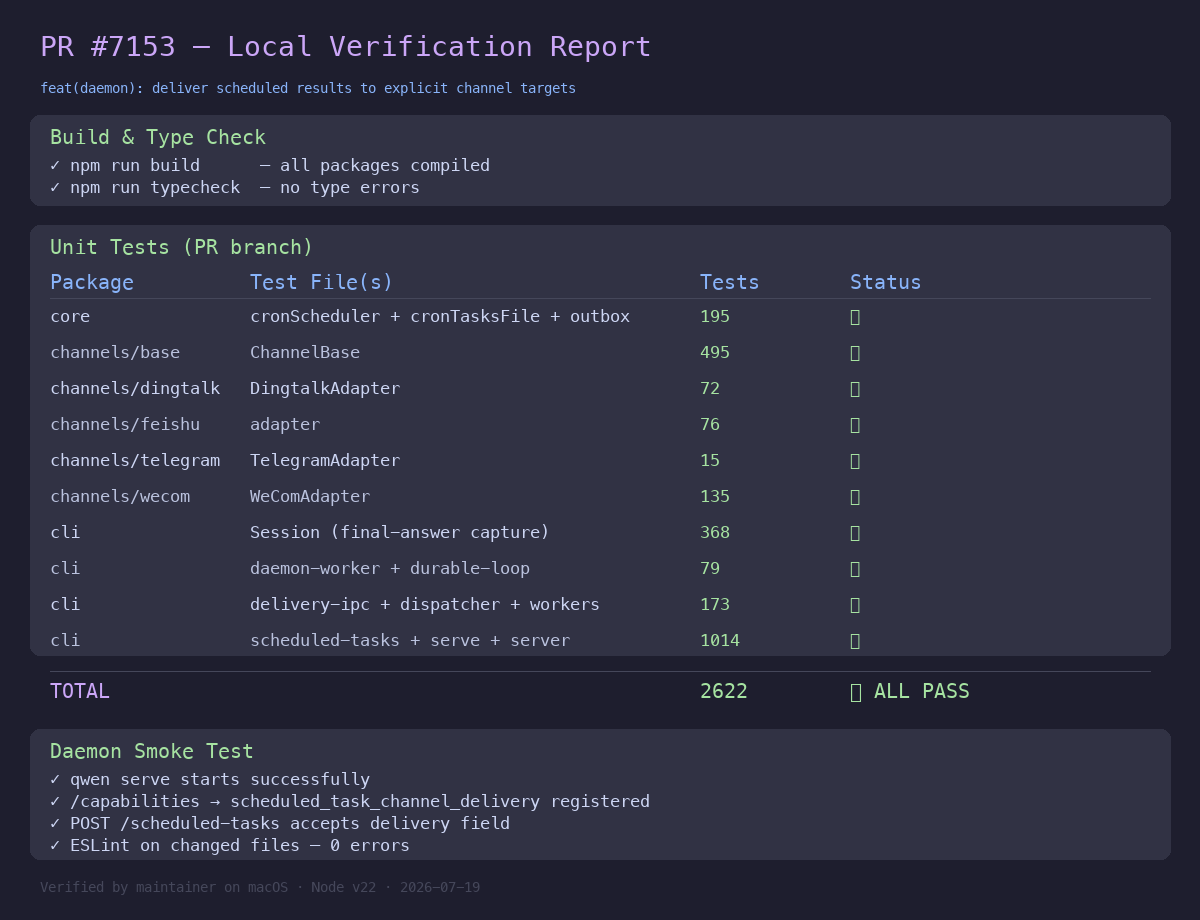Click the status glyph in the daemon-worker row

click(x=855, y=569)
